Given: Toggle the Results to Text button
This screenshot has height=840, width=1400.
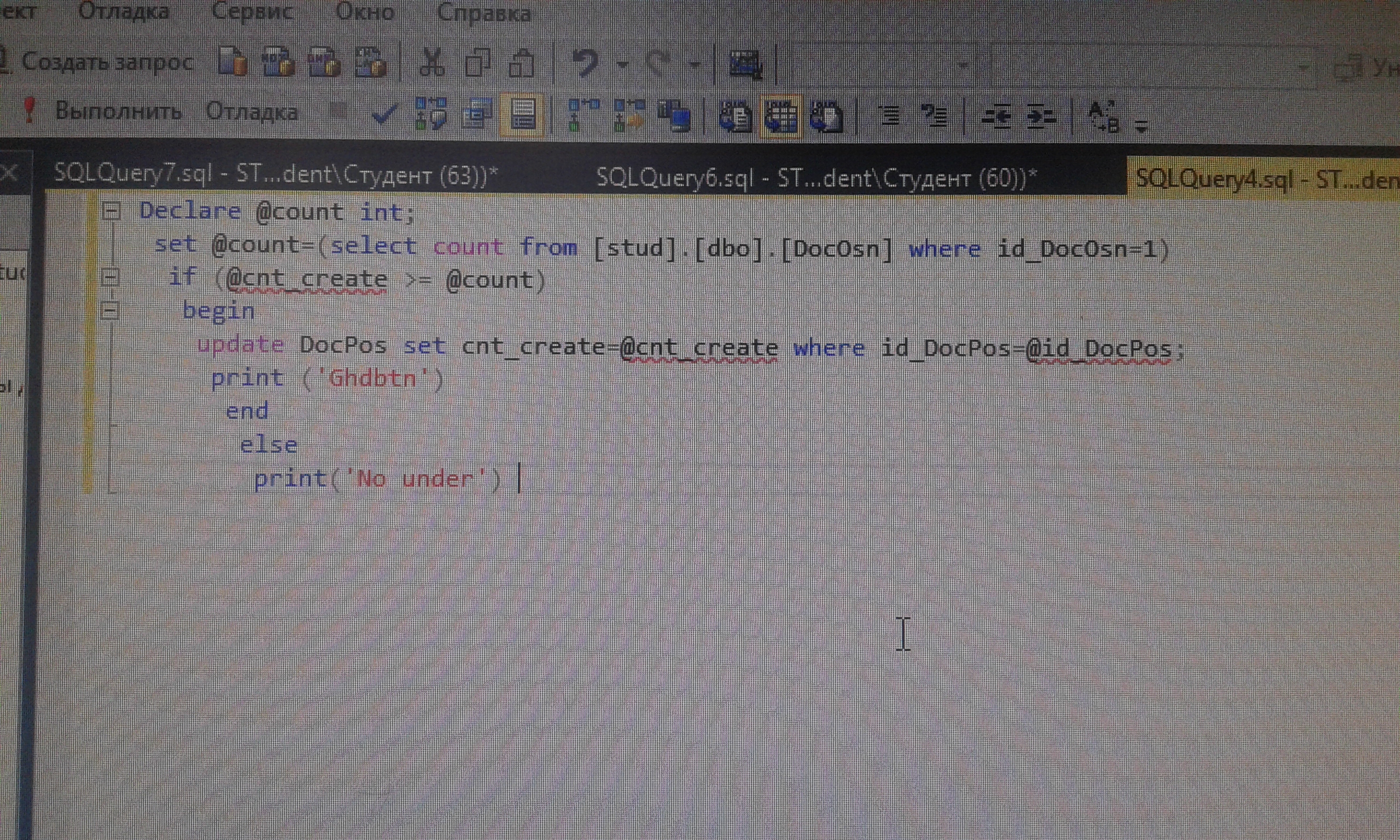Looking at the screenshot, I should coord(735,116).
